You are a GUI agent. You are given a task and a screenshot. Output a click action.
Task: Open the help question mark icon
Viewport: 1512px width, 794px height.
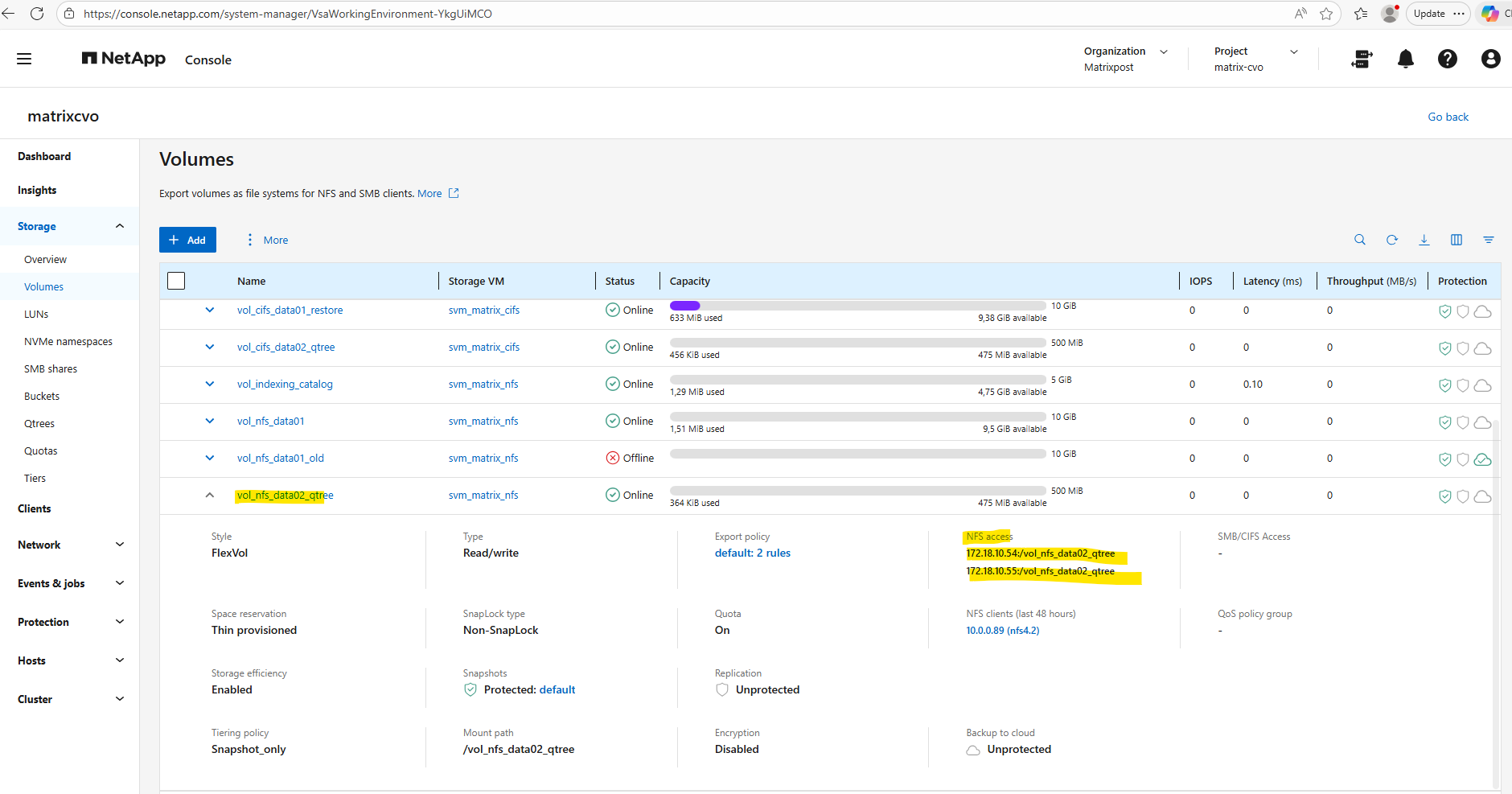click(x=1447, y=59)
